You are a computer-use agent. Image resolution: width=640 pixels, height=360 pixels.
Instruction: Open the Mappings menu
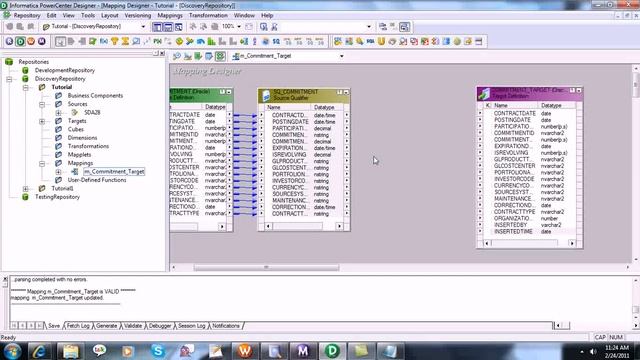coord(170,16)
